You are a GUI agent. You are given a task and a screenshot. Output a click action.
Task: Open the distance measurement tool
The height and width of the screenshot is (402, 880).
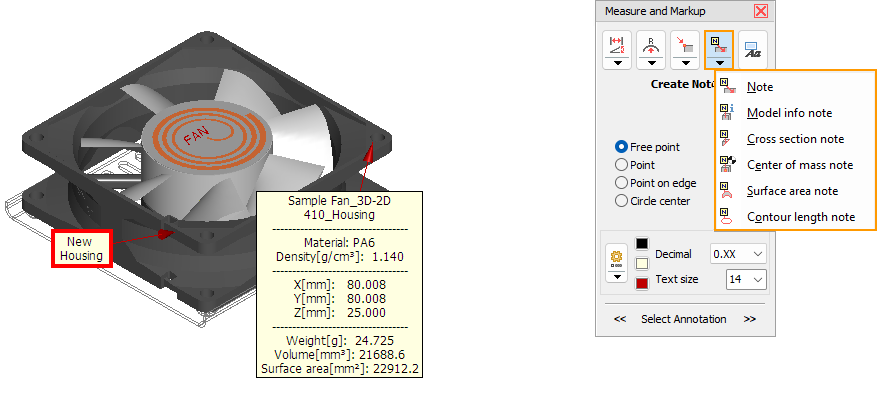tap(617, 44)
